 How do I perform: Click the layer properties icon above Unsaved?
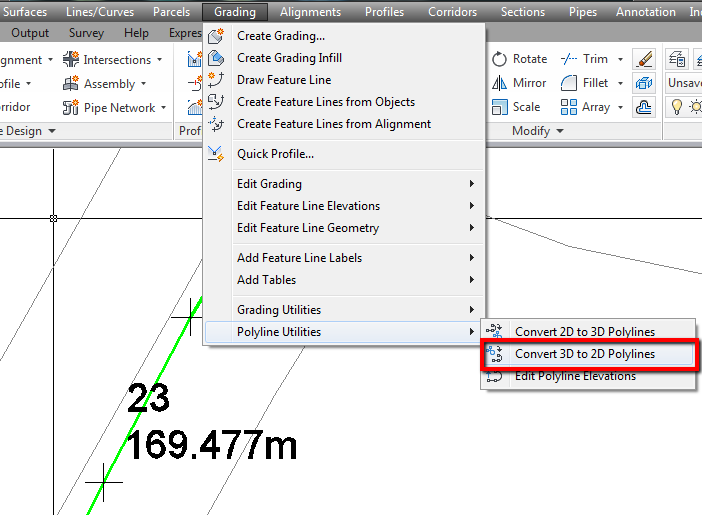(677, 59)
